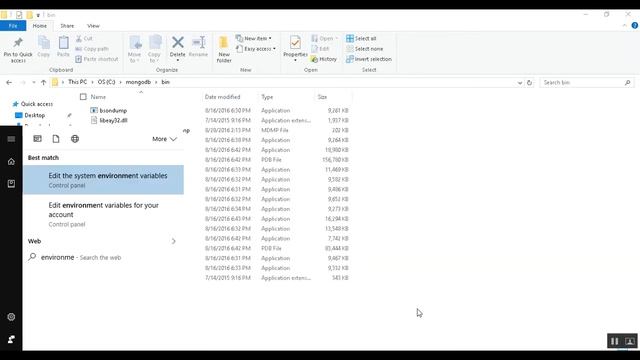Click Home icon in search sidebar
Viewport: 640px width, 360px height.
[x=11, y=162]
